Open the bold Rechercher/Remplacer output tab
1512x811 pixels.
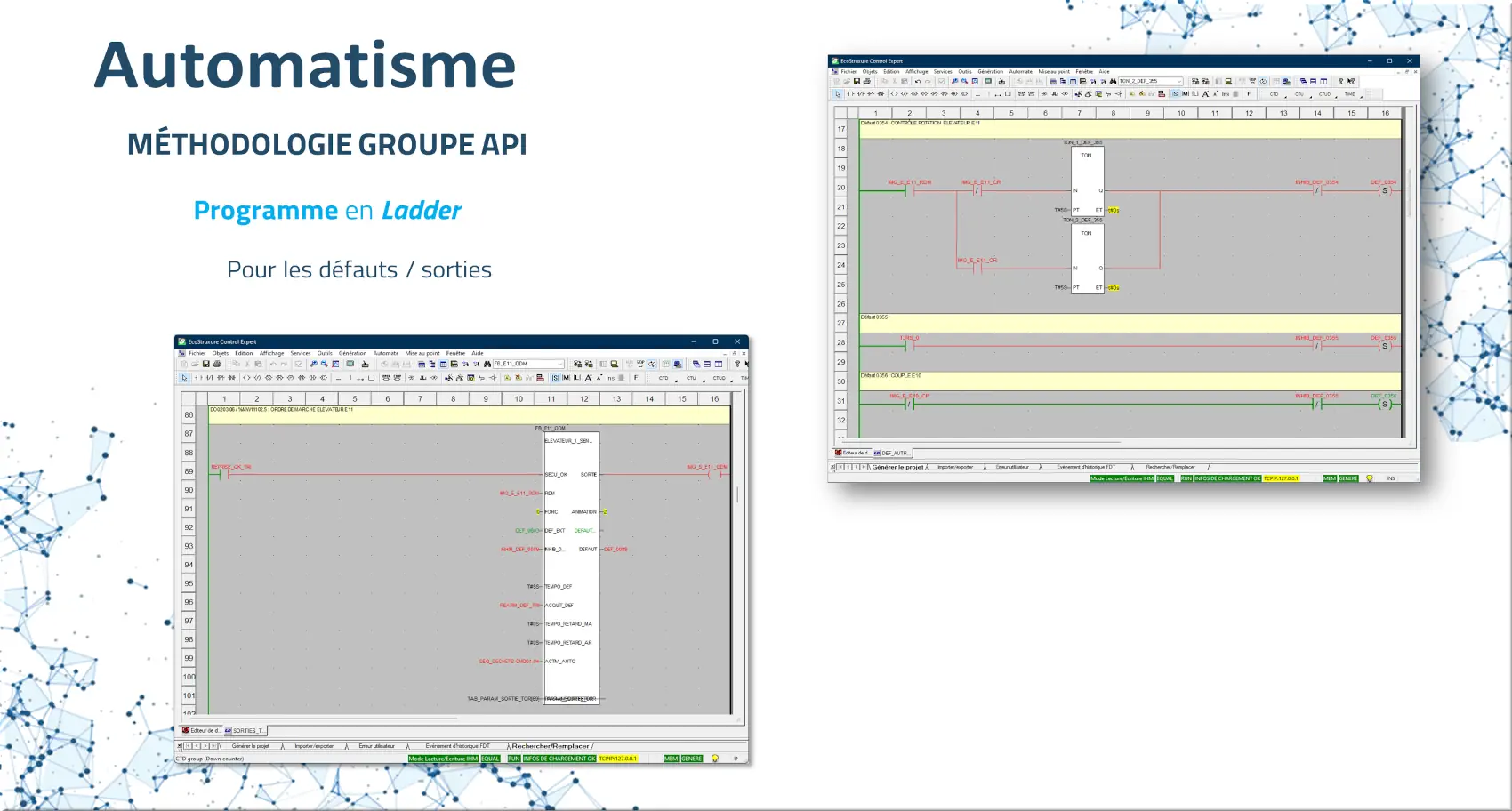pyautogui.click(x=550, y=746)
